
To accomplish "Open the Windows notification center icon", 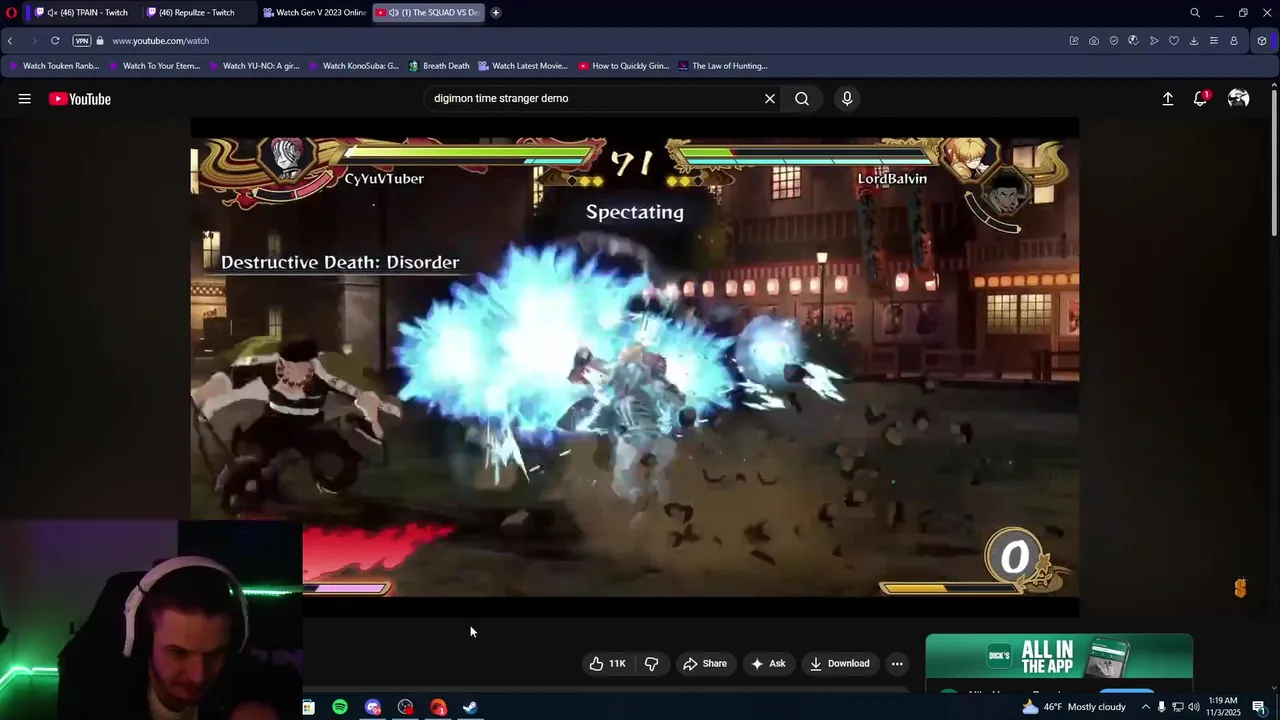I will click(x=1259, y=707).
